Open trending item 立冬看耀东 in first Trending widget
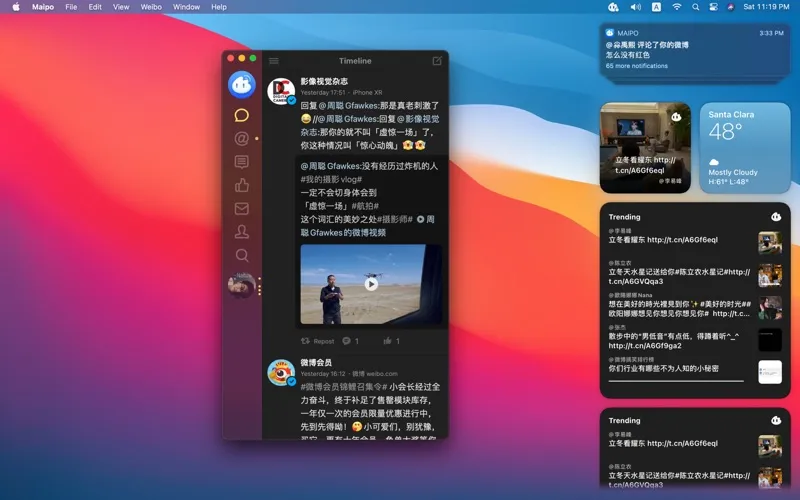The height and width of the screenshot is (500, 800). coord(663,240)
